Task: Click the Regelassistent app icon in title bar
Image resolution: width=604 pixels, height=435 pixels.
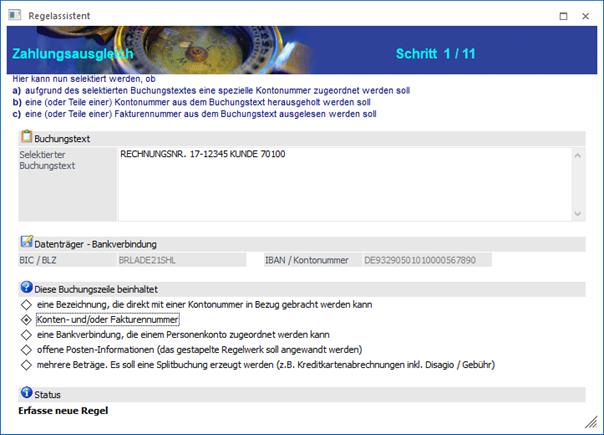Action: 13,16
